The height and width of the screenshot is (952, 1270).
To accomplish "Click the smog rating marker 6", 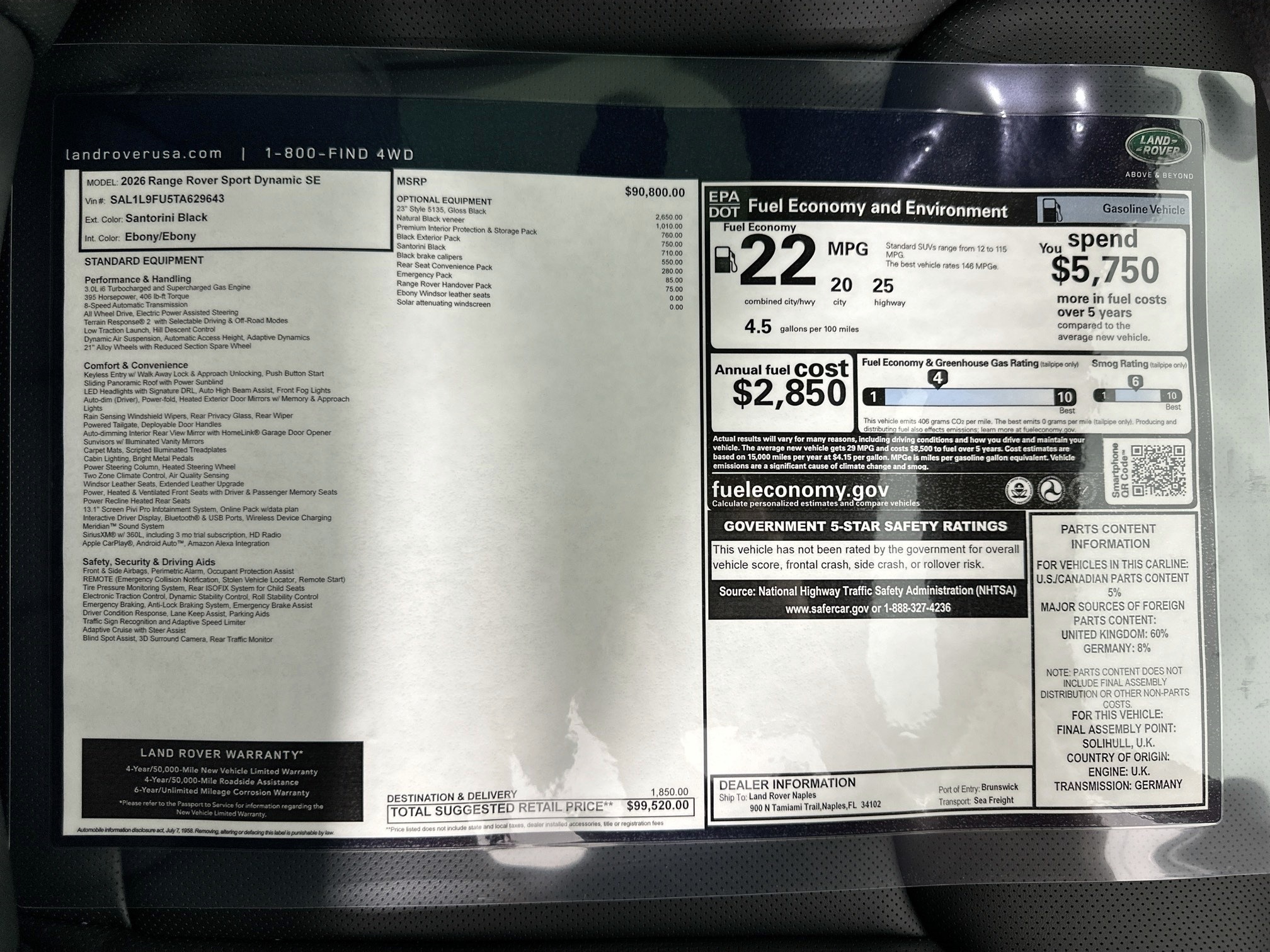I will pyautogui.click(x=1135, y=382).
